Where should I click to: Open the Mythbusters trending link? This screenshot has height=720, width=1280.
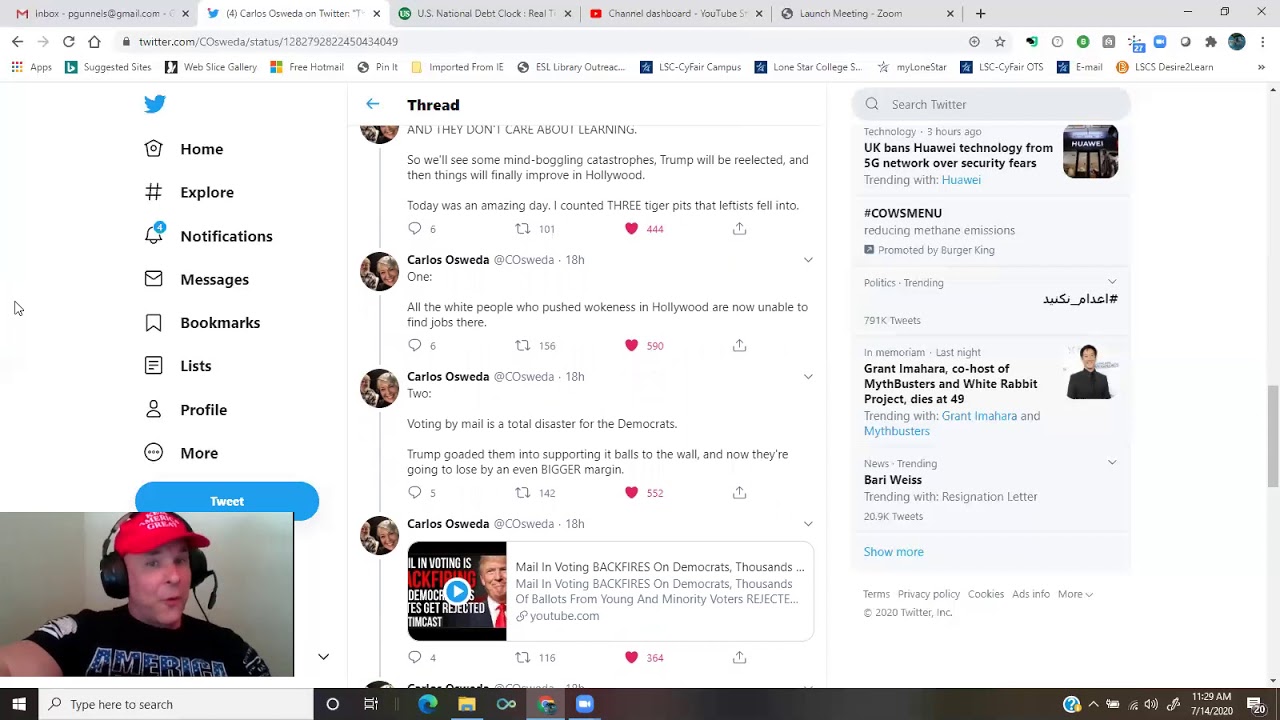coord(897,431)
